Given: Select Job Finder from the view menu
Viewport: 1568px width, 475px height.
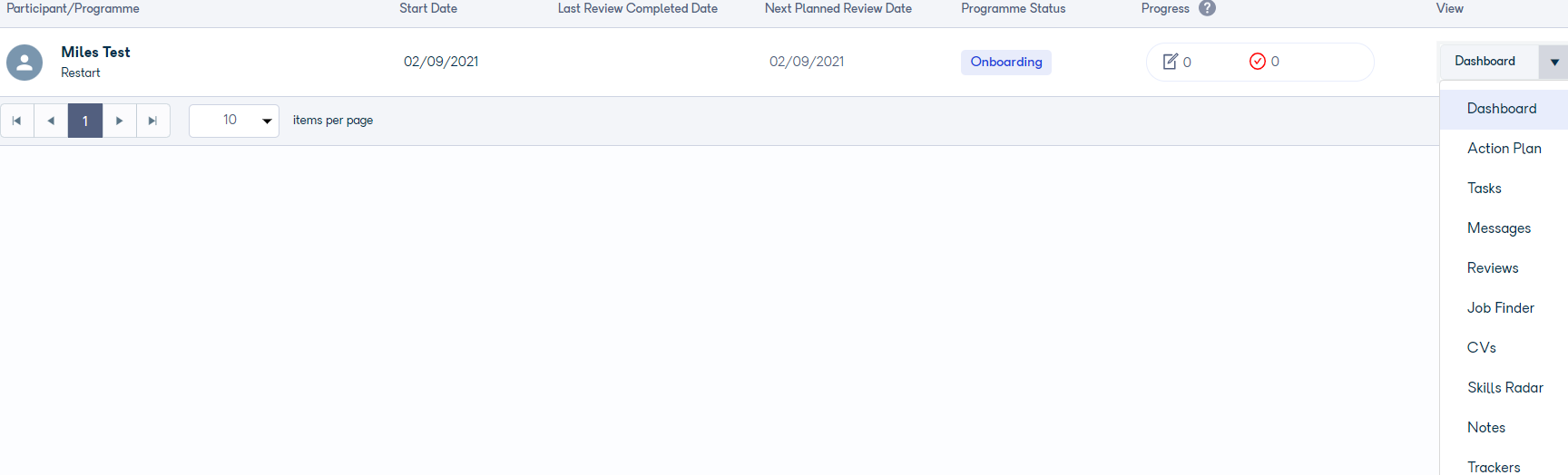Looking at the screenshot, I should coord(1501,308).
